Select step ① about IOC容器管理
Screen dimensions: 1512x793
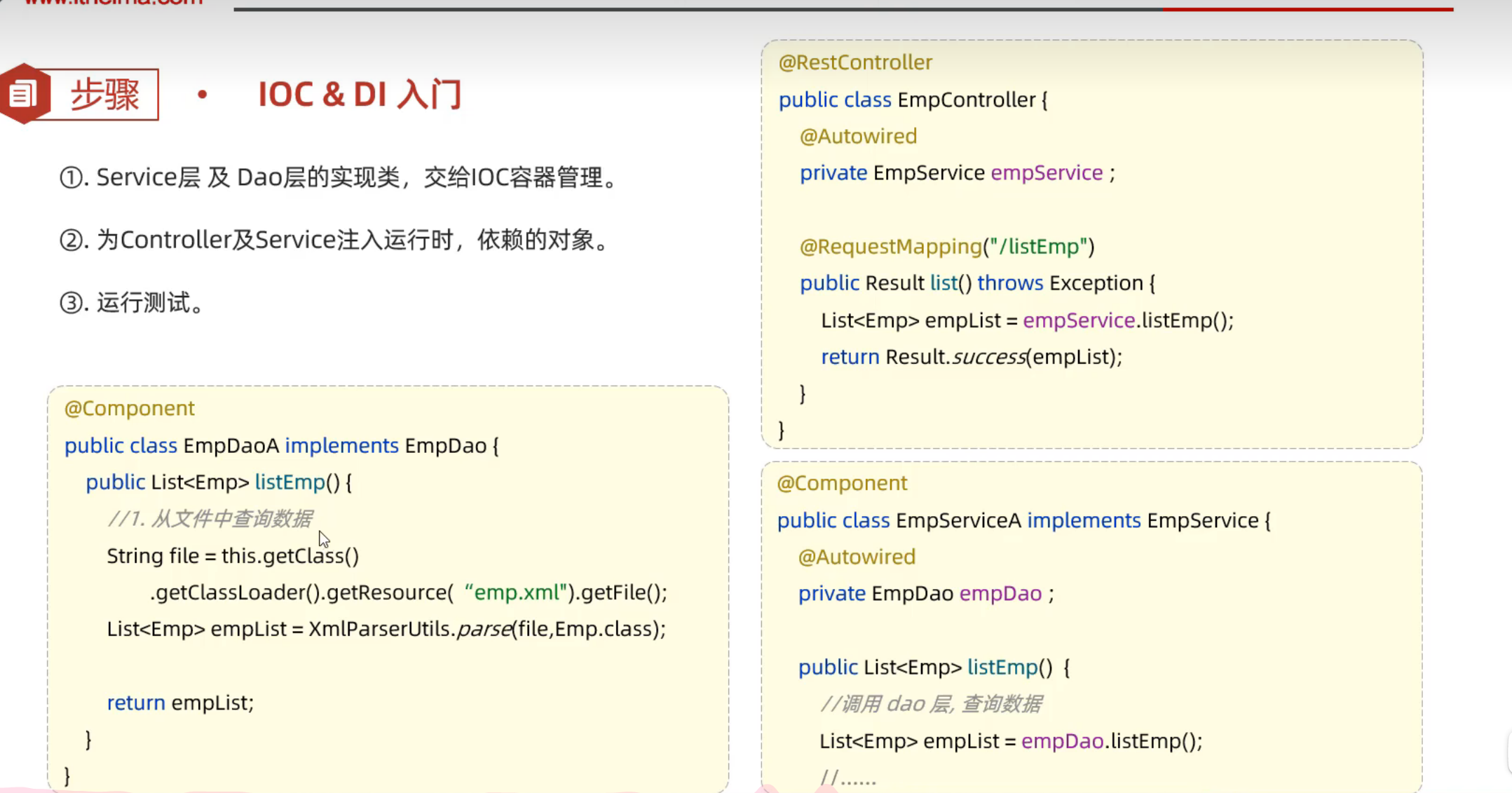point(339,177)
